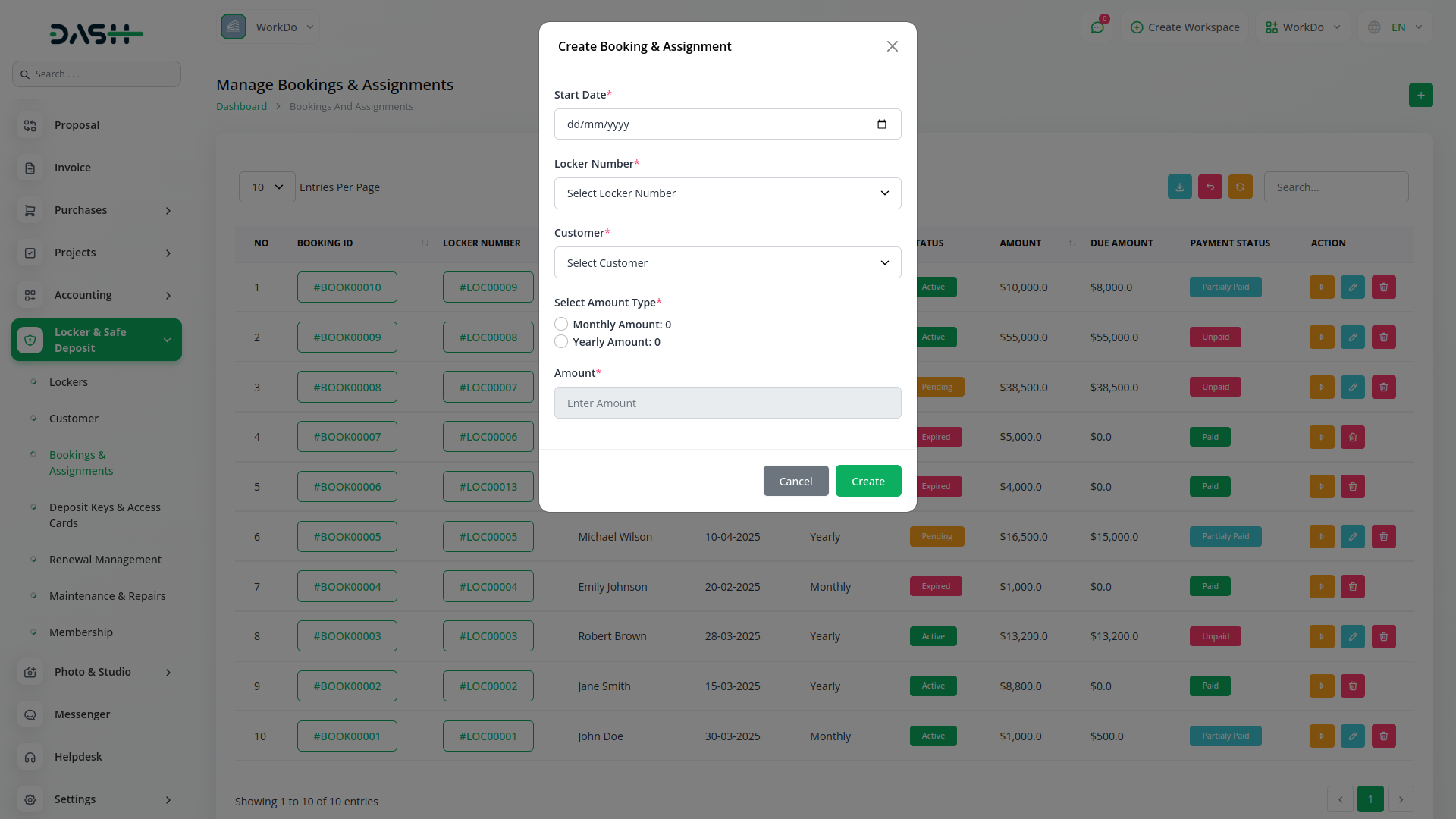Click the calendar icon in Start Date
Viewport: 1456px width, 819px height.
tap(881, 124)
